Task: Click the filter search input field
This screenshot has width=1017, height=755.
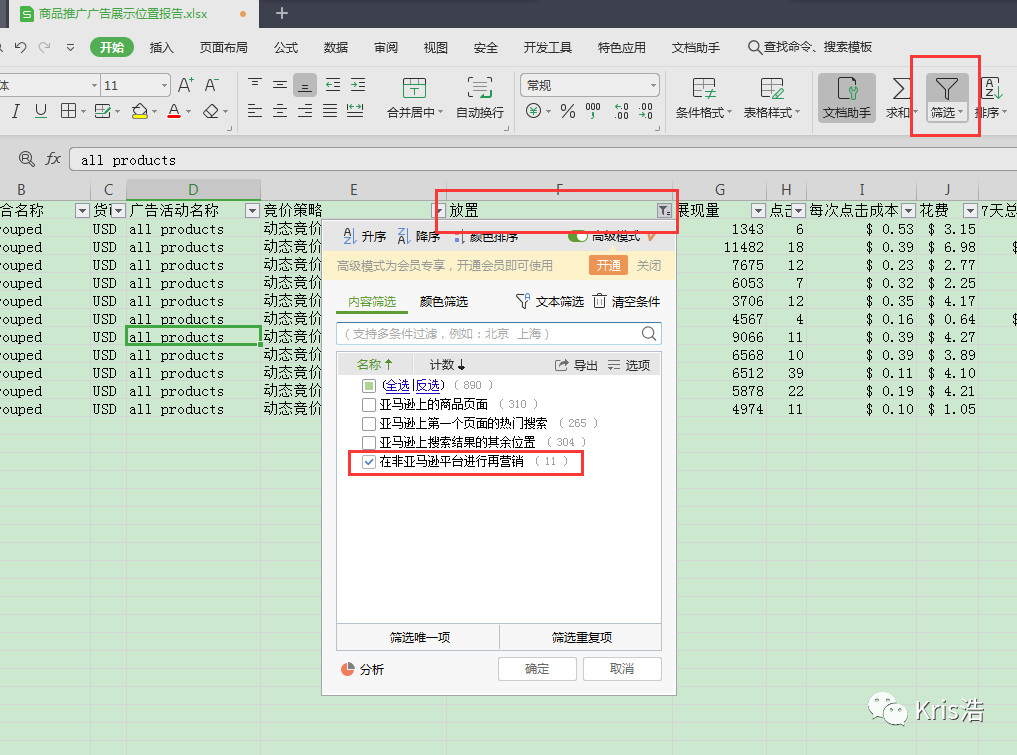Action: (x=490, y=334)
